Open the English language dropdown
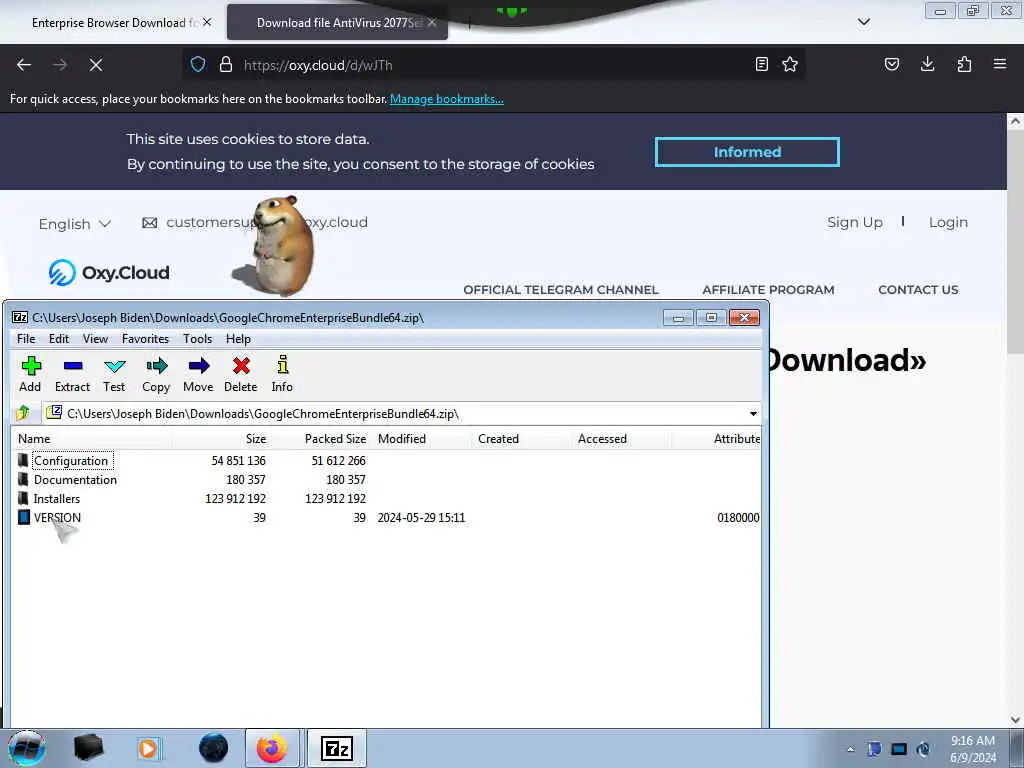Image resolution: width=1024 pixels, height=768 pixels. 74,224
